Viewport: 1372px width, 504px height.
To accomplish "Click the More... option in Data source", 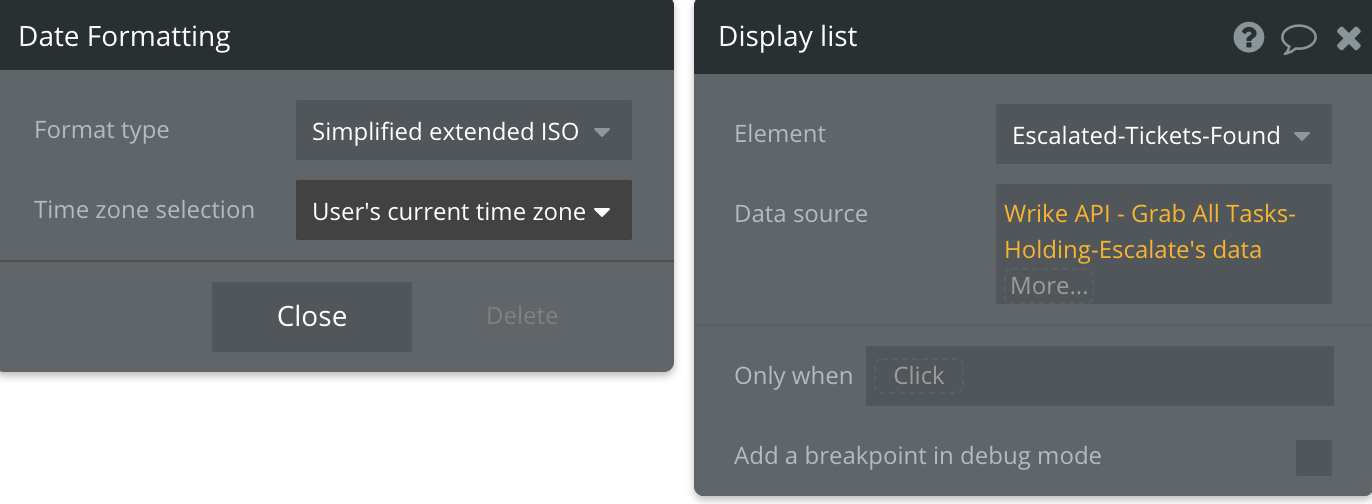I will [x=1048, y=286].
